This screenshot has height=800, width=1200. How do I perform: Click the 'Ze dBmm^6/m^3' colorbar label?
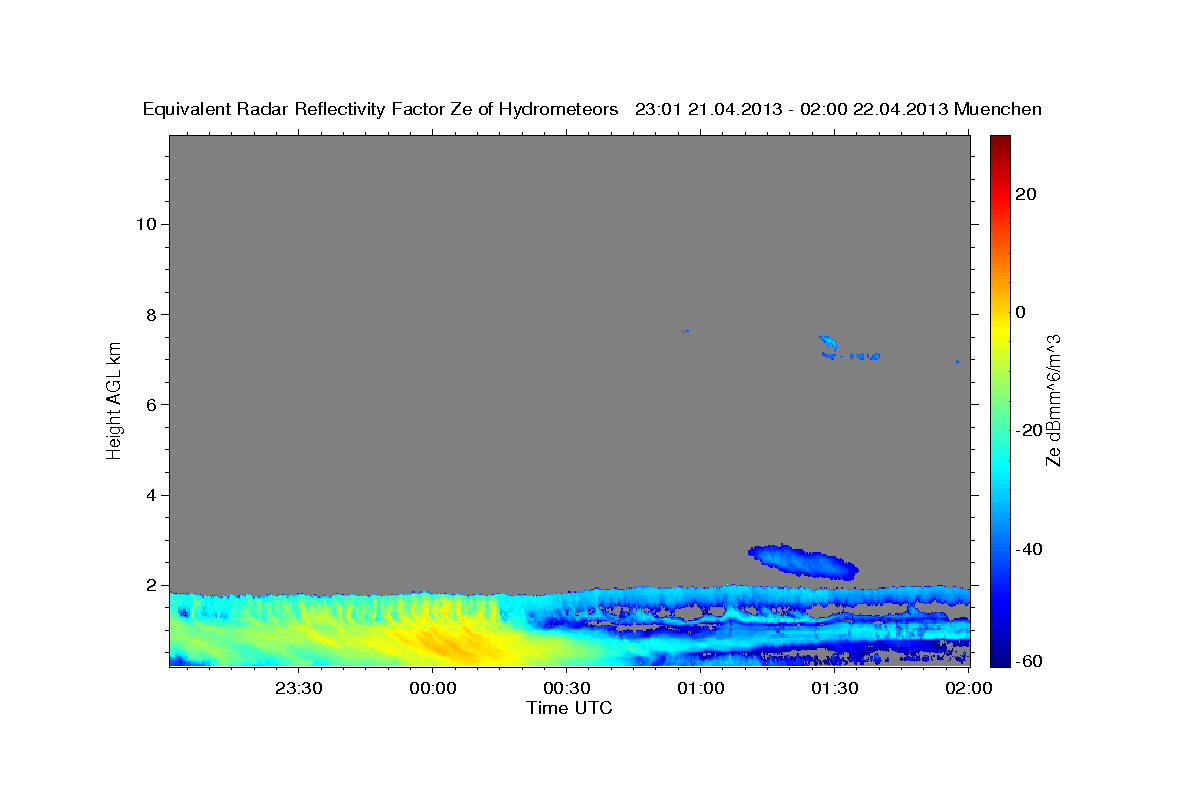pyautogui.click(x=1053, y=400)
